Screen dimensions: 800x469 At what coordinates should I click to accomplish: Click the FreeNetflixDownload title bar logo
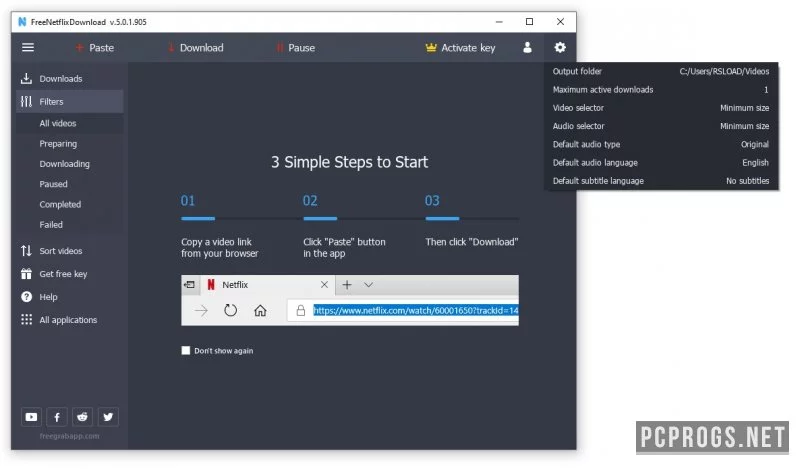(x=22, y=22)
